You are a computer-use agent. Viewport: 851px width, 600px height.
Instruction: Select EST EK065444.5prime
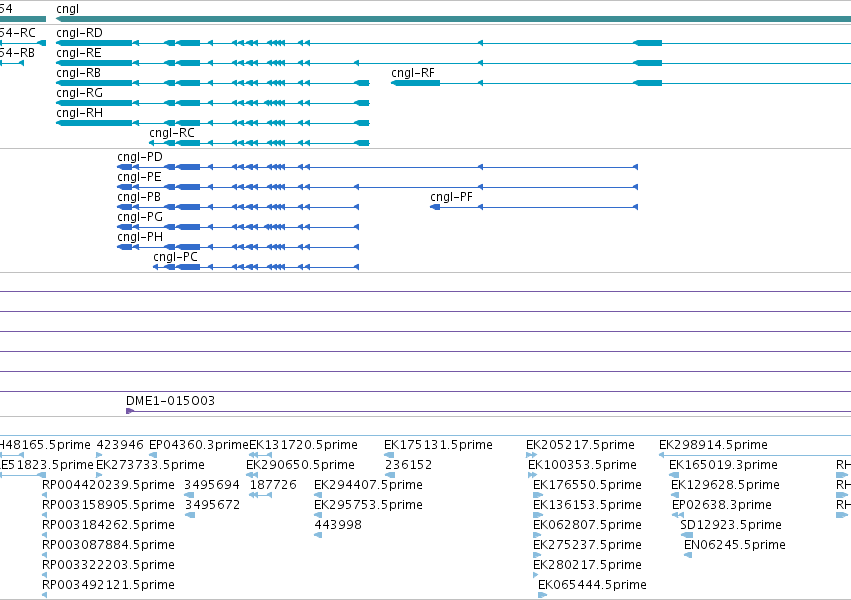pos(592,585)
